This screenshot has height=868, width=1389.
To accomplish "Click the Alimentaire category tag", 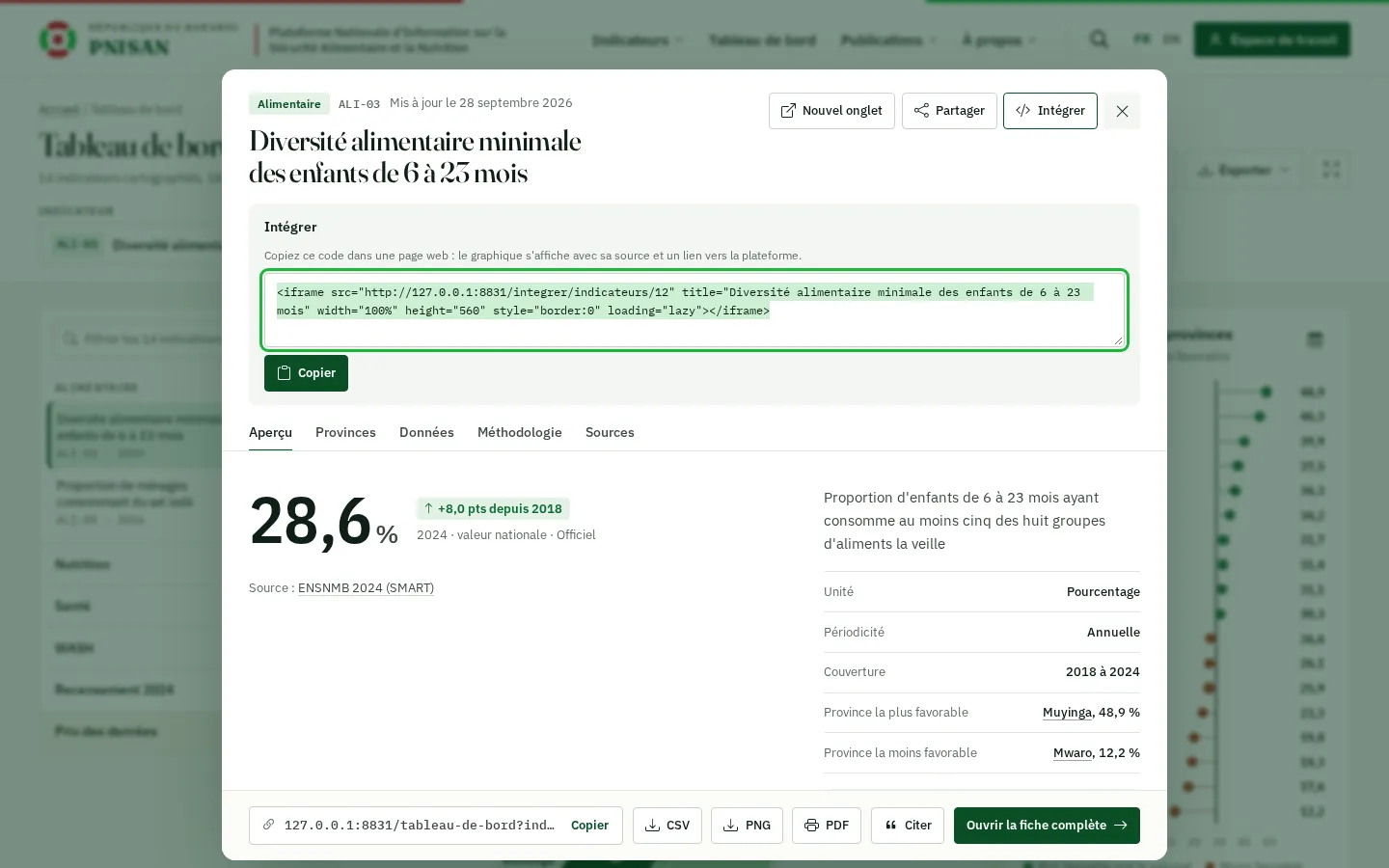I will [289, 104].
